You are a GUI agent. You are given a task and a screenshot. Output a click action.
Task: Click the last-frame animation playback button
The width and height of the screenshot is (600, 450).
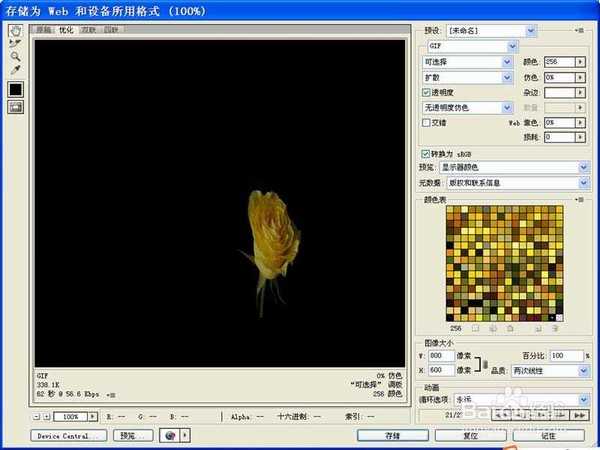click(582, 413)
